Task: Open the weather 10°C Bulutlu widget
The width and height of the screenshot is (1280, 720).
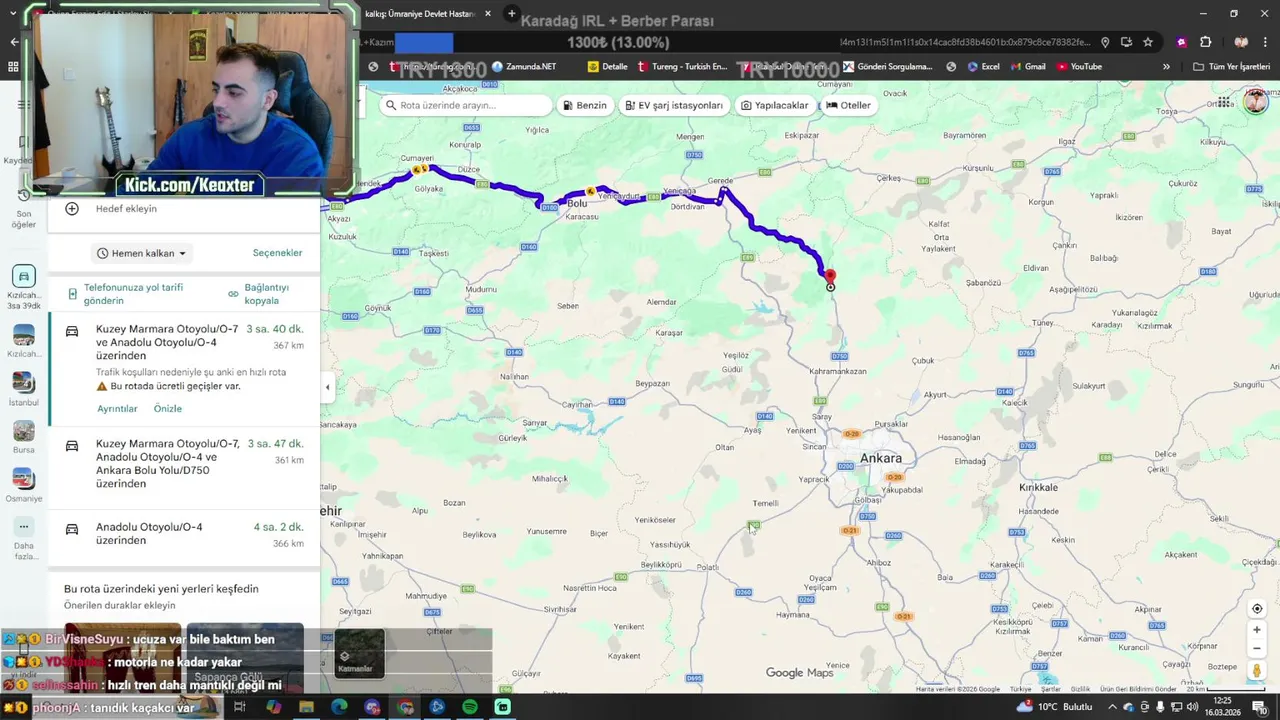Action: [1056, 707]
